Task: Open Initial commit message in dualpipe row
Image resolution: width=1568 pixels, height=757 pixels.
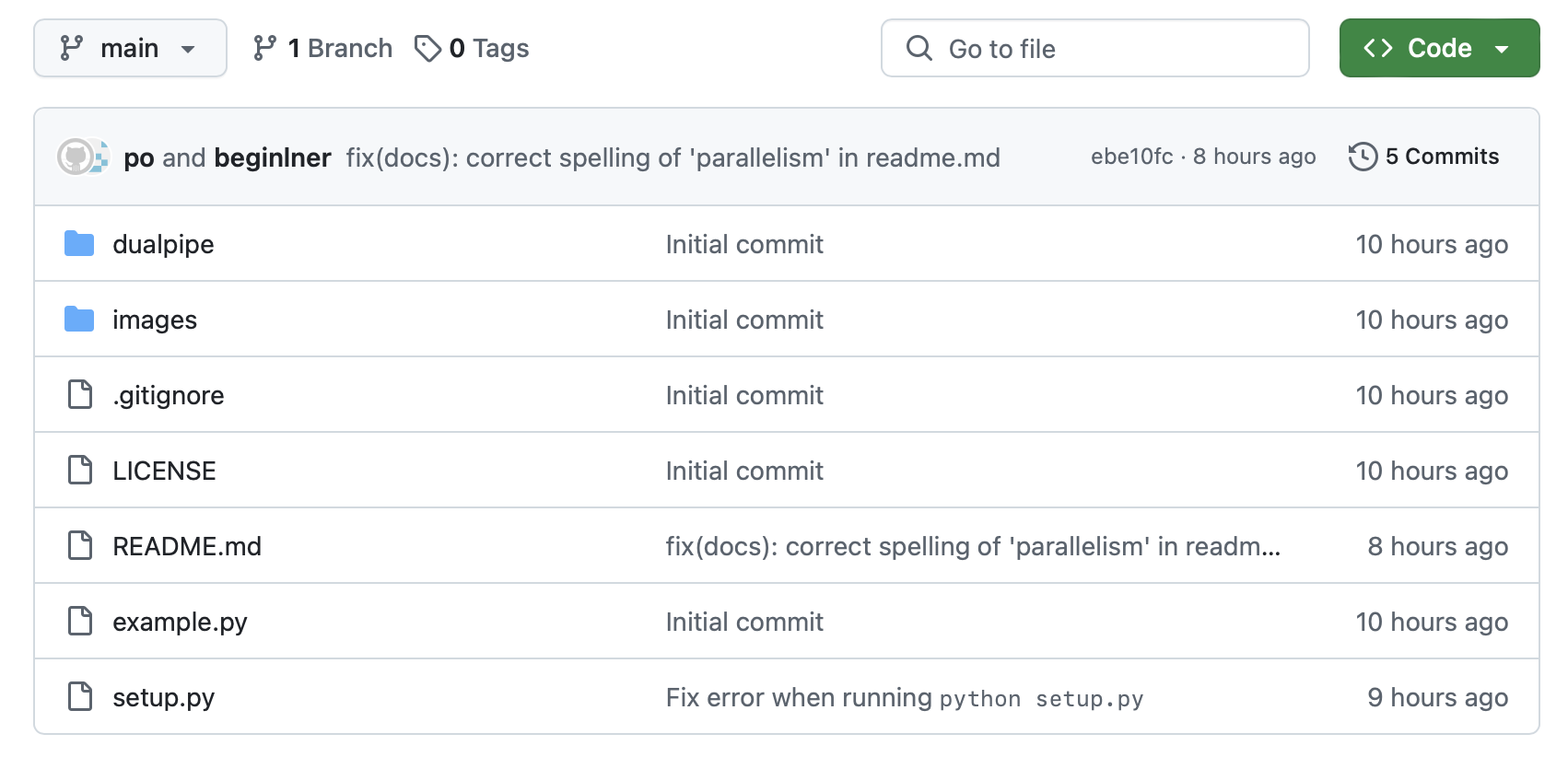Action: 744,244
